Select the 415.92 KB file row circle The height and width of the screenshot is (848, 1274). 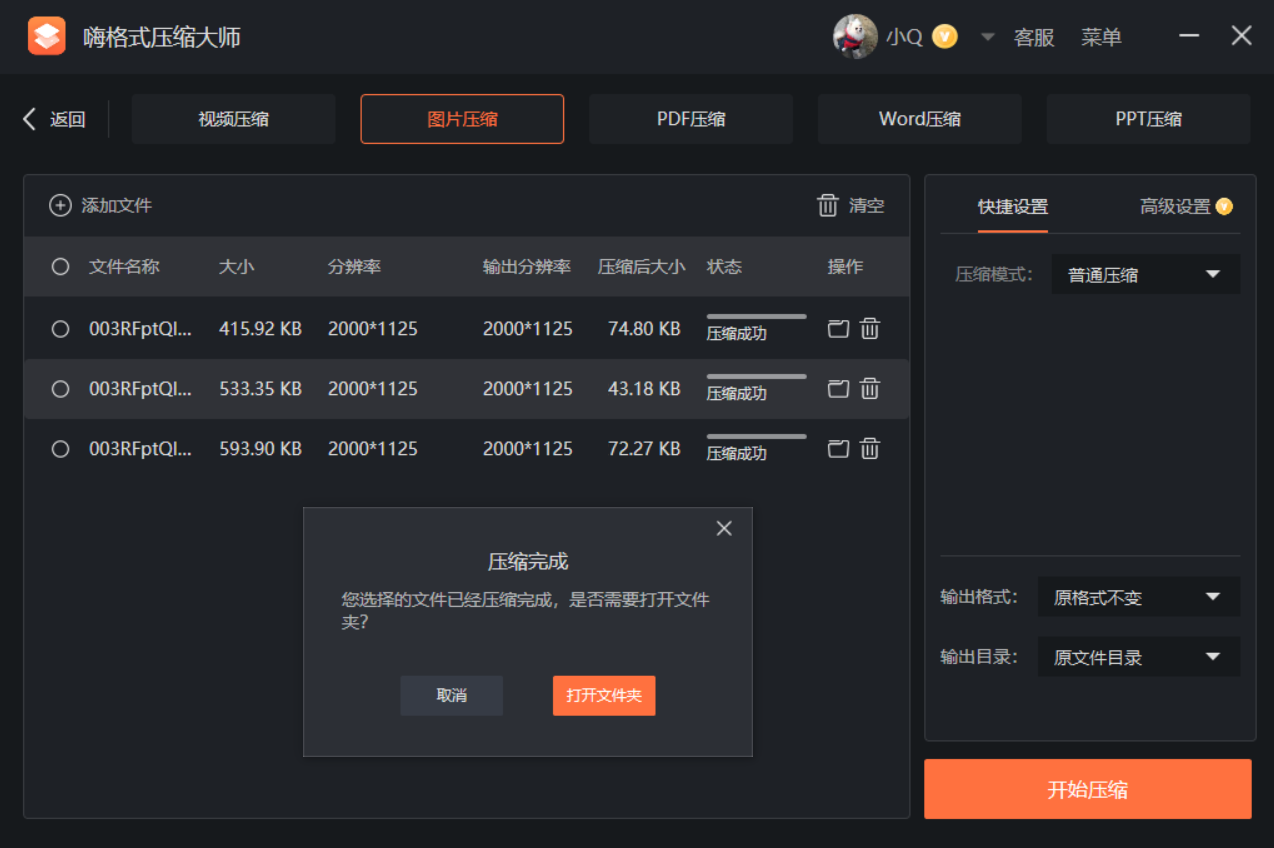tap(60, 329)
